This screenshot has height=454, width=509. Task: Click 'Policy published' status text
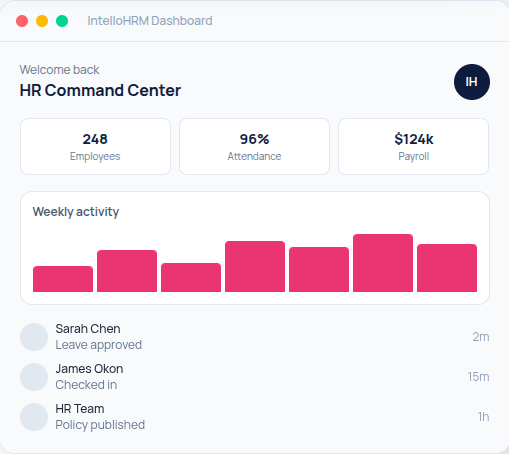click(x=100, y=425)
